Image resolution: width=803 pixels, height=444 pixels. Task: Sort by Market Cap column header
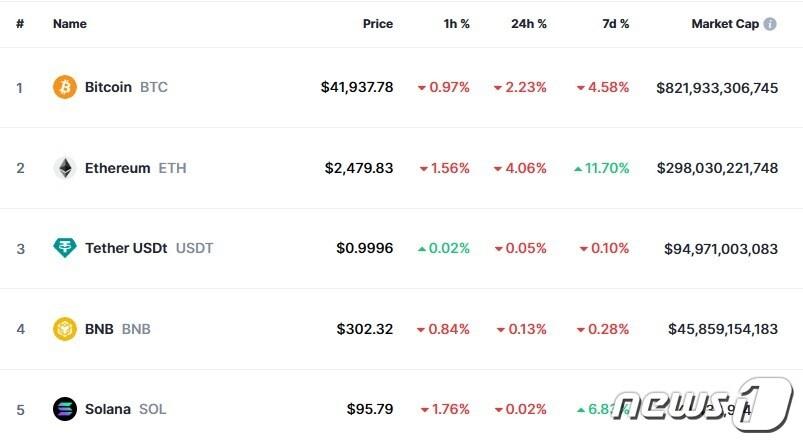[725, 24]
